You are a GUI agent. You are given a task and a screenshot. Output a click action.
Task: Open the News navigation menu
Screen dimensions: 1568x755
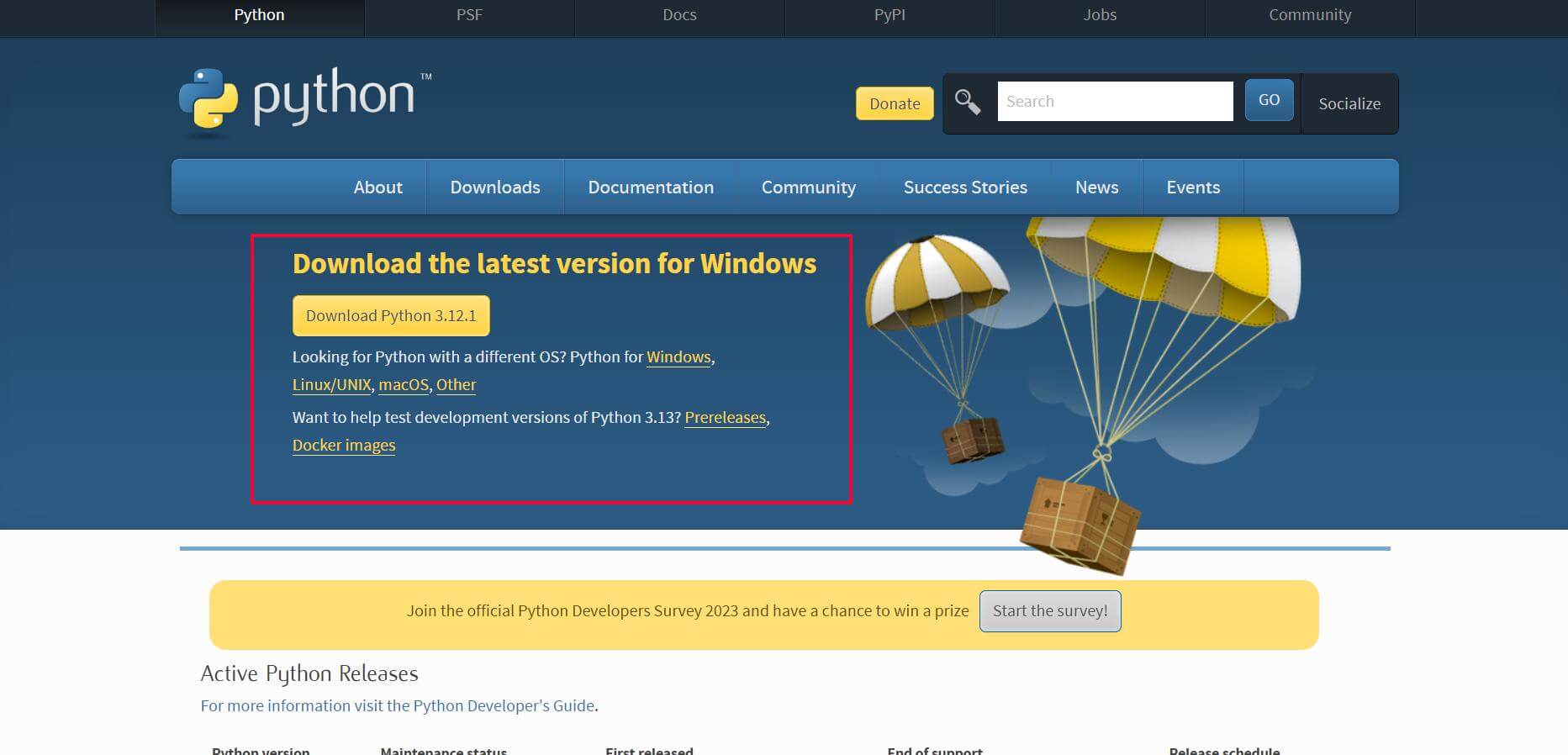pos(1096,187)
